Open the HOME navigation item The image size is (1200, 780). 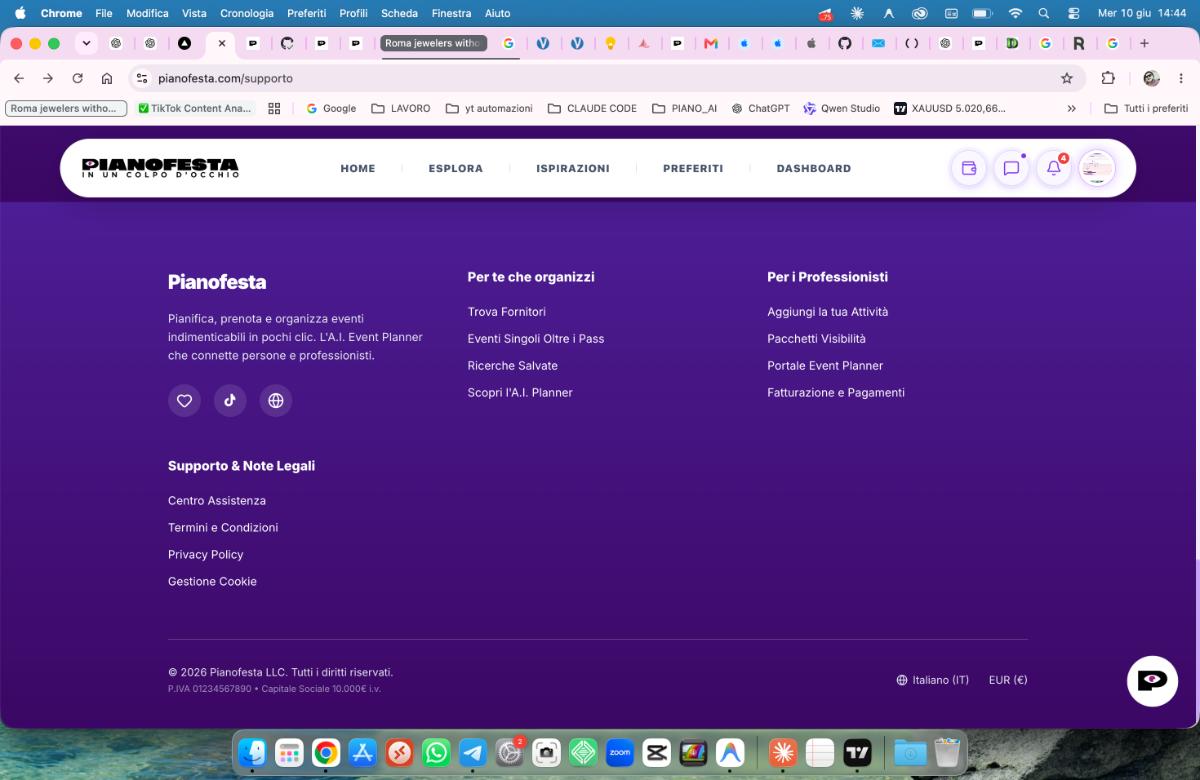point(358,168)
